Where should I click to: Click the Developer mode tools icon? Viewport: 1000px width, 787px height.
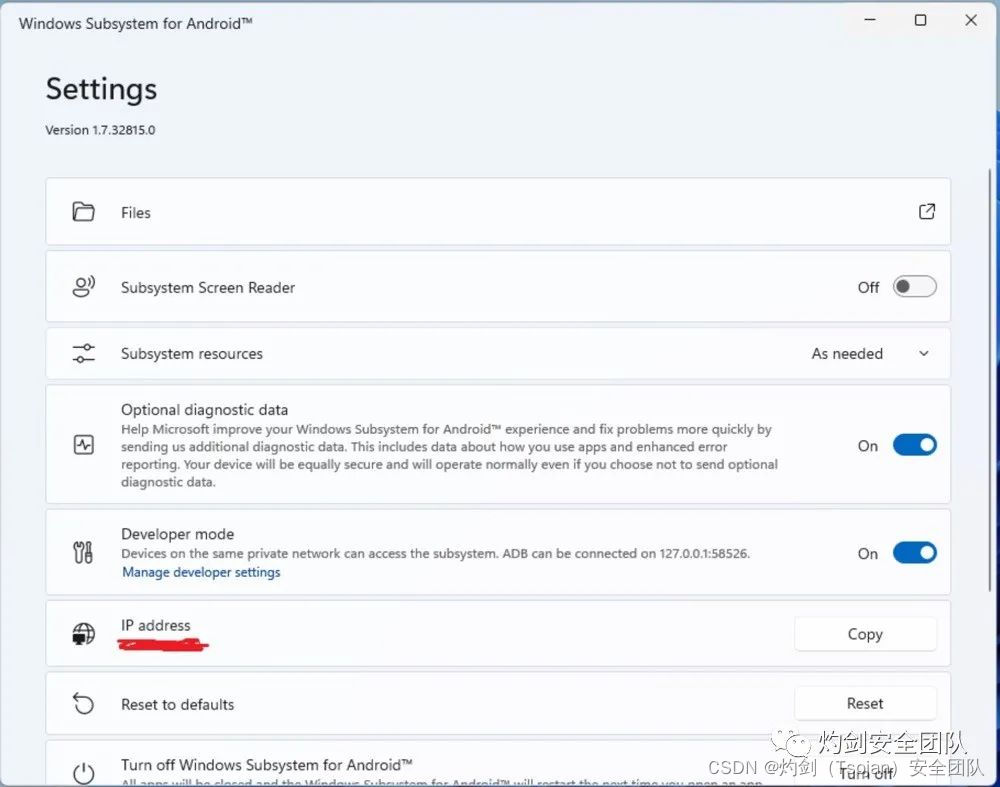pyautogui.click(x=84, y=552)
